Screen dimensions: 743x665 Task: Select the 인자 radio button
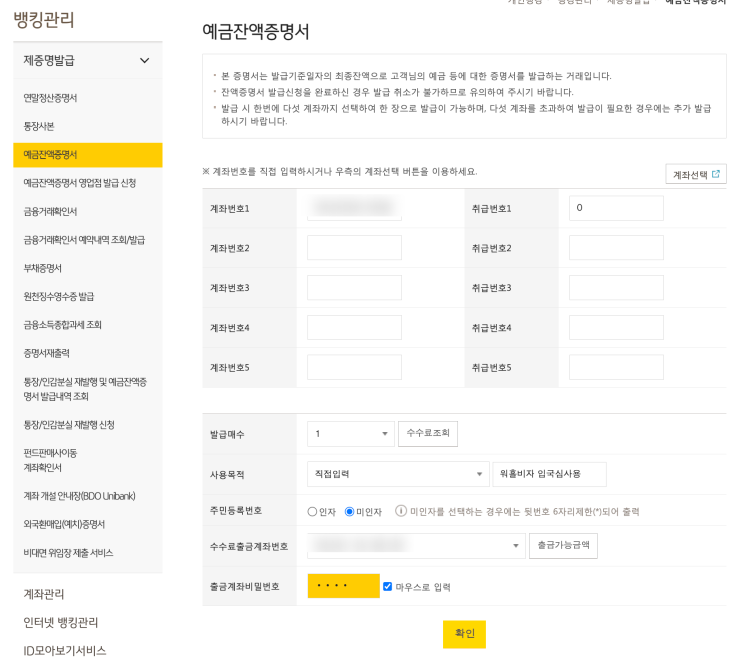[x=312, y=511]
